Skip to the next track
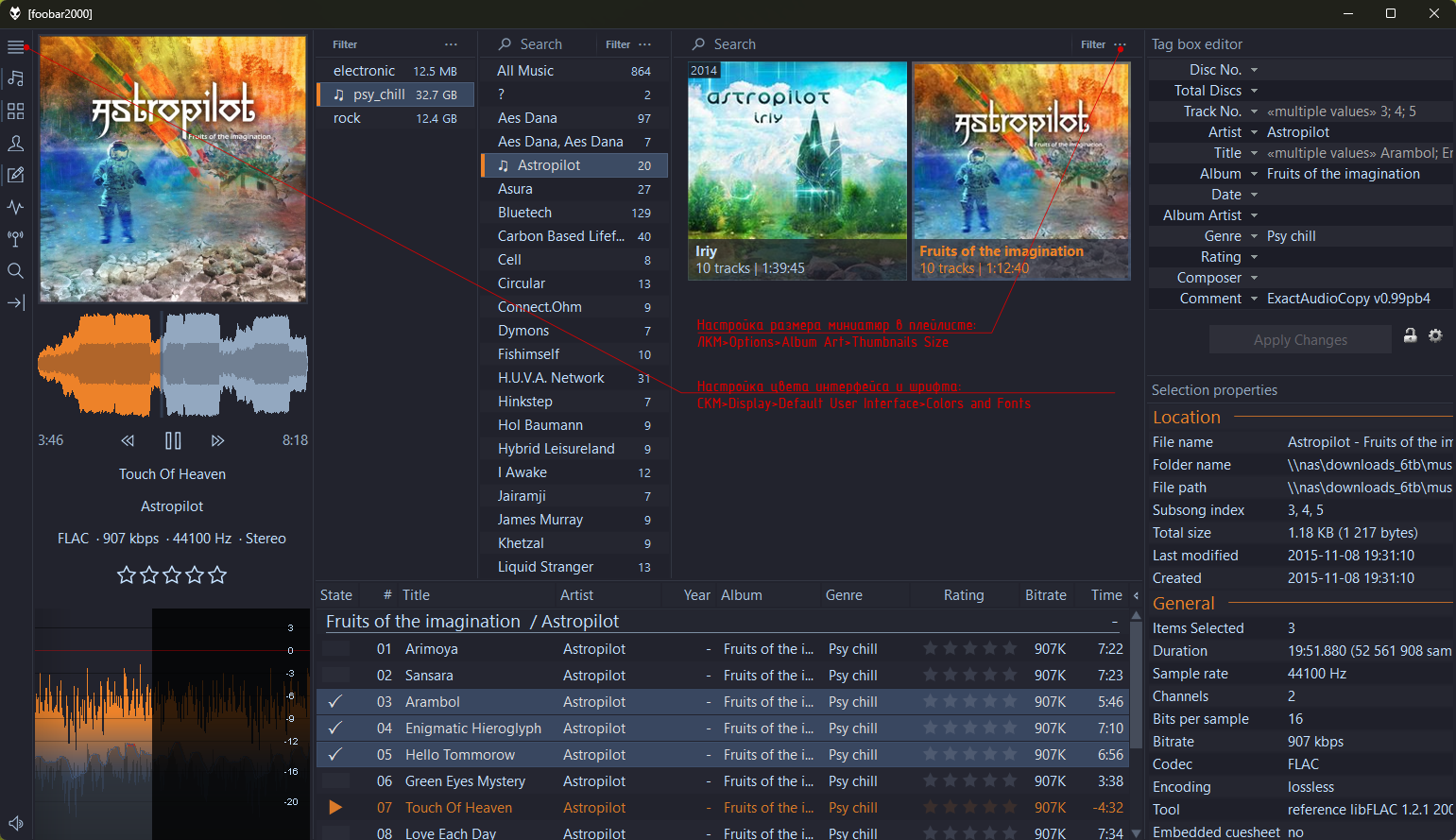The height and width of the screenshot is (840, 1456). pyautogui.click(x=218, y=440)
